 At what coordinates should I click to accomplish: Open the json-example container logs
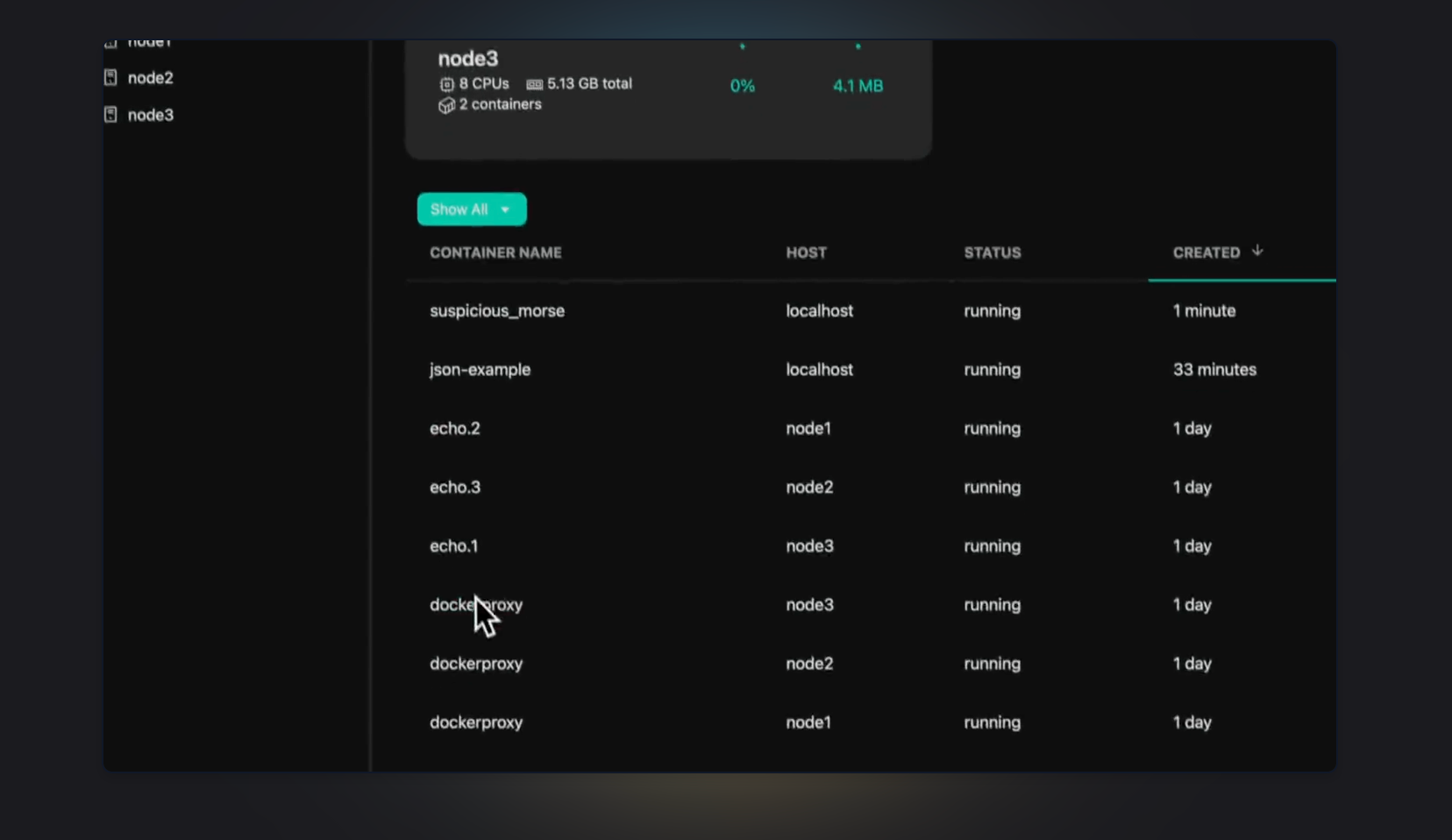(480, 369)
